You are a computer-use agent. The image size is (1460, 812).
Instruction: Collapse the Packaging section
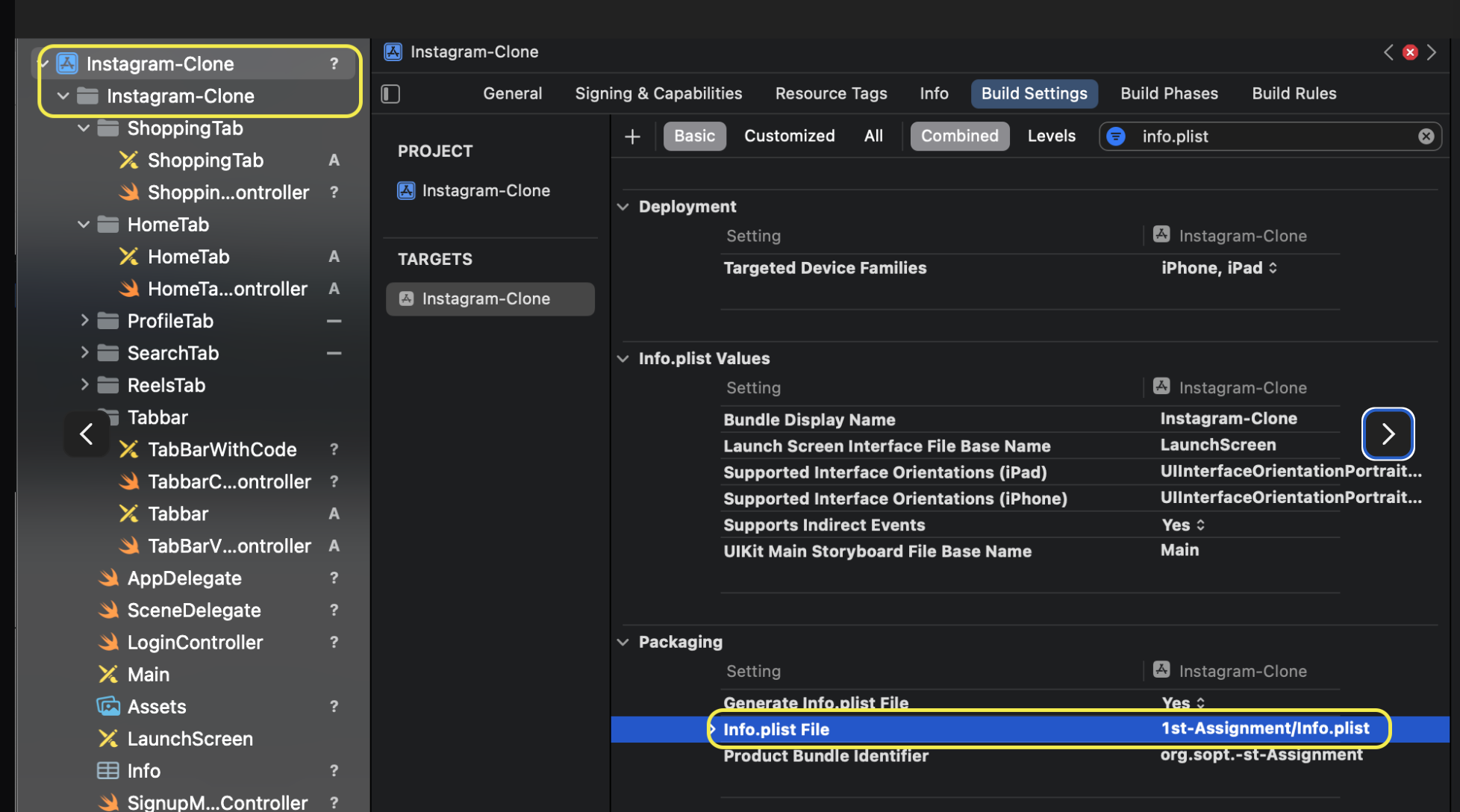[623, 642]
